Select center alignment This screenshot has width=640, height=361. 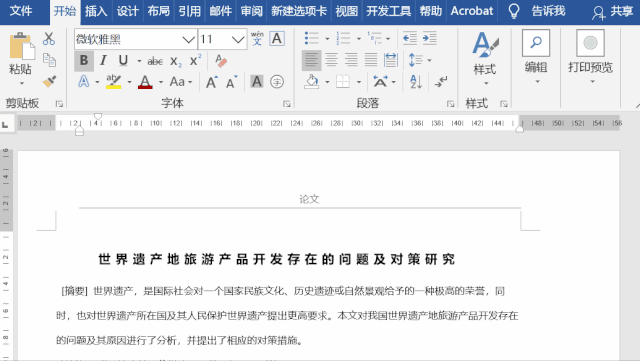(331, 60)
